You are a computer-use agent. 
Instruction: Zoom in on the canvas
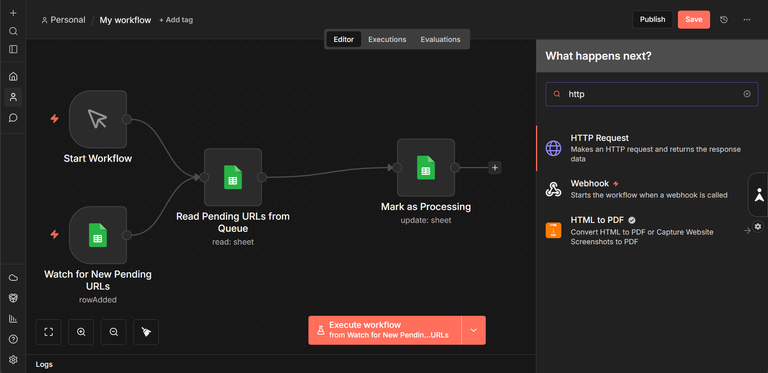click(81, 332)
